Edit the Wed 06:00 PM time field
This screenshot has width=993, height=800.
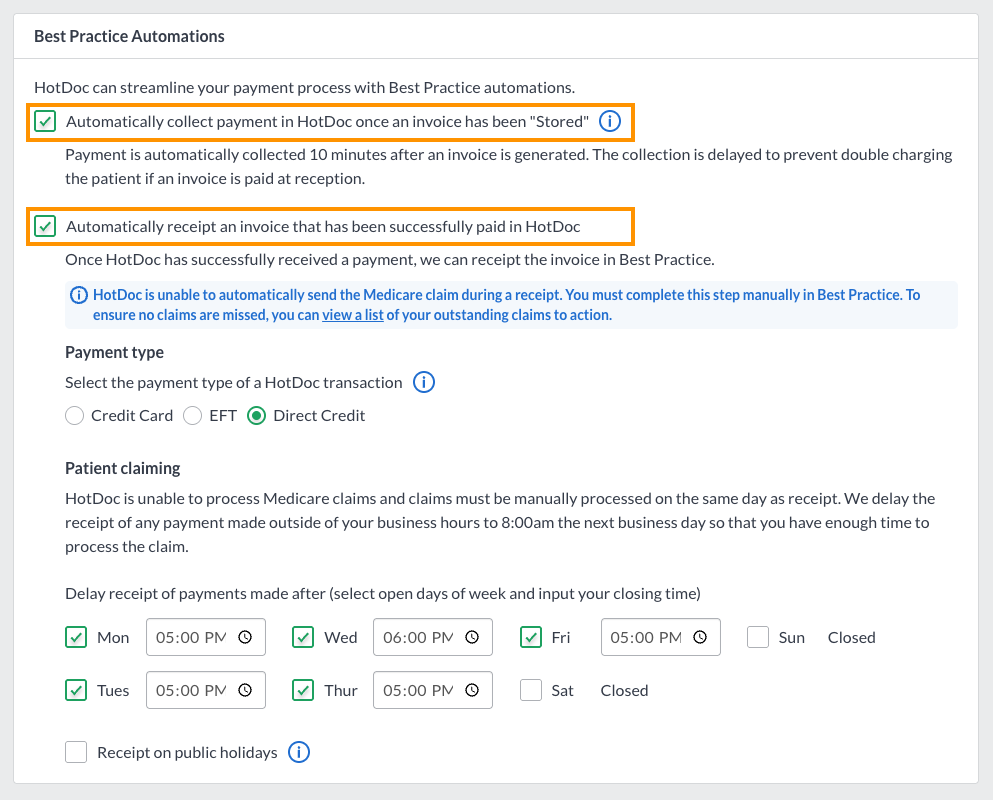433,637
